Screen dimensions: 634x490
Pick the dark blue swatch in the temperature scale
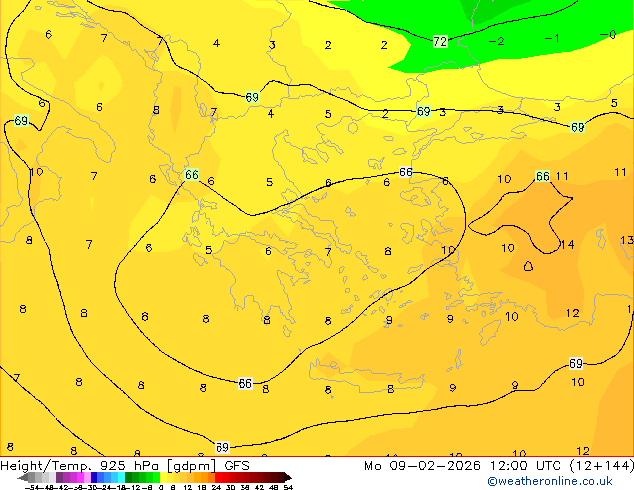[94, 477]
